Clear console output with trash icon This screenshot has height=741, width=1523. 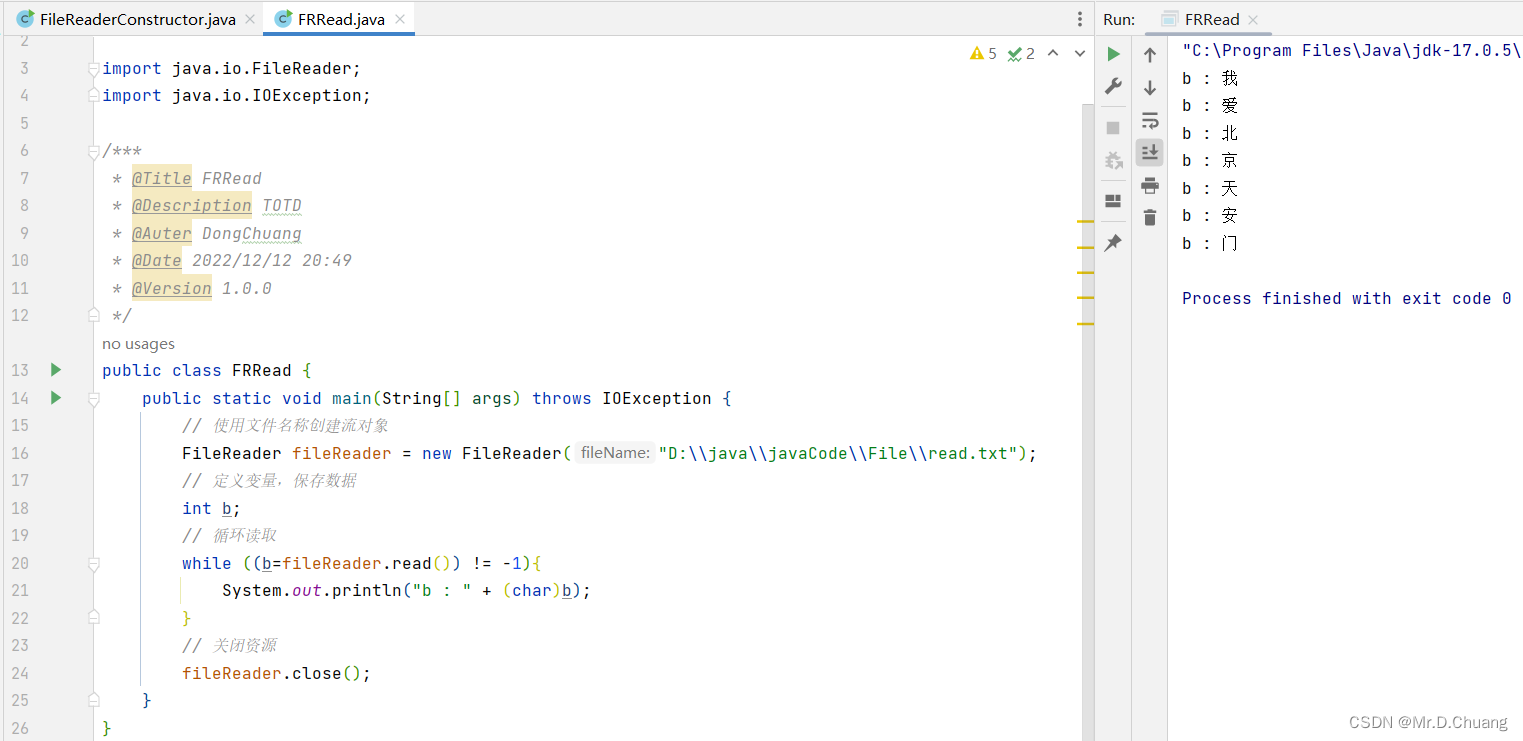click(1150, 217)
